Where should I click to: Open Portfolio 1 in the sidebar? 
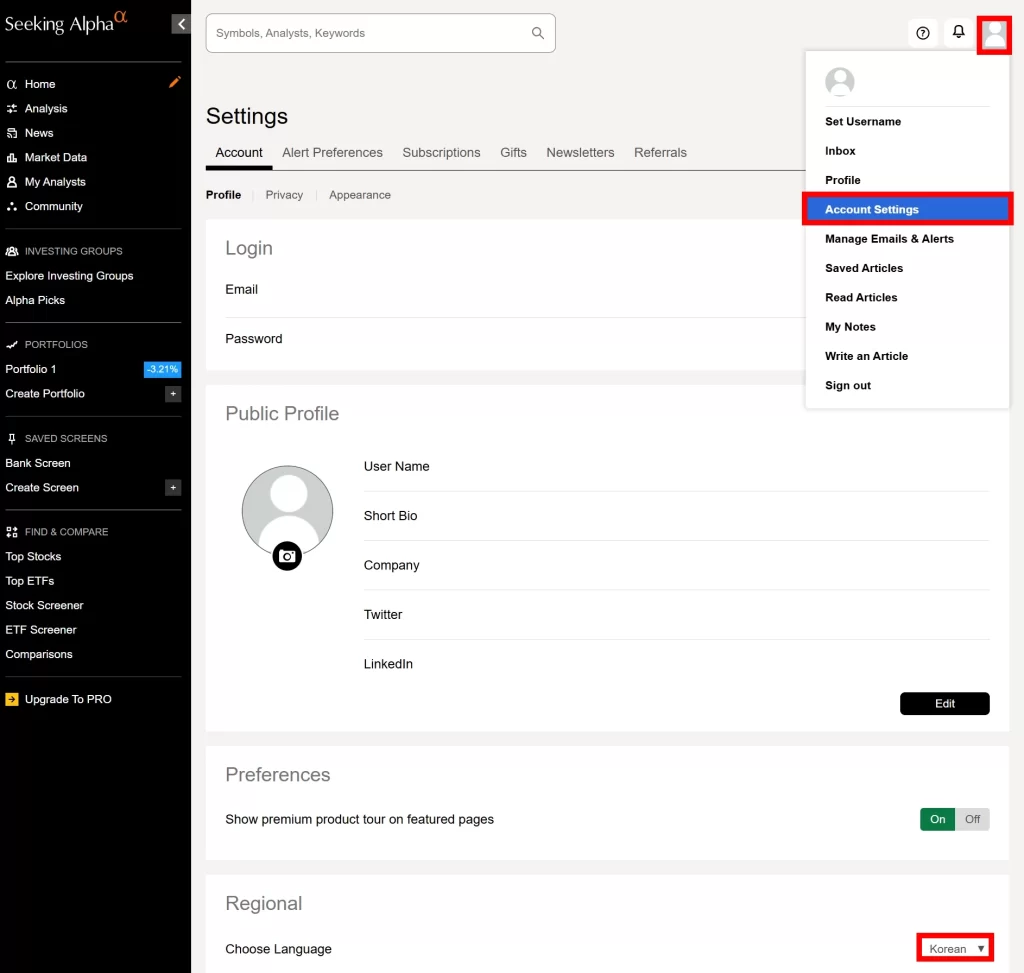point(31,369)
